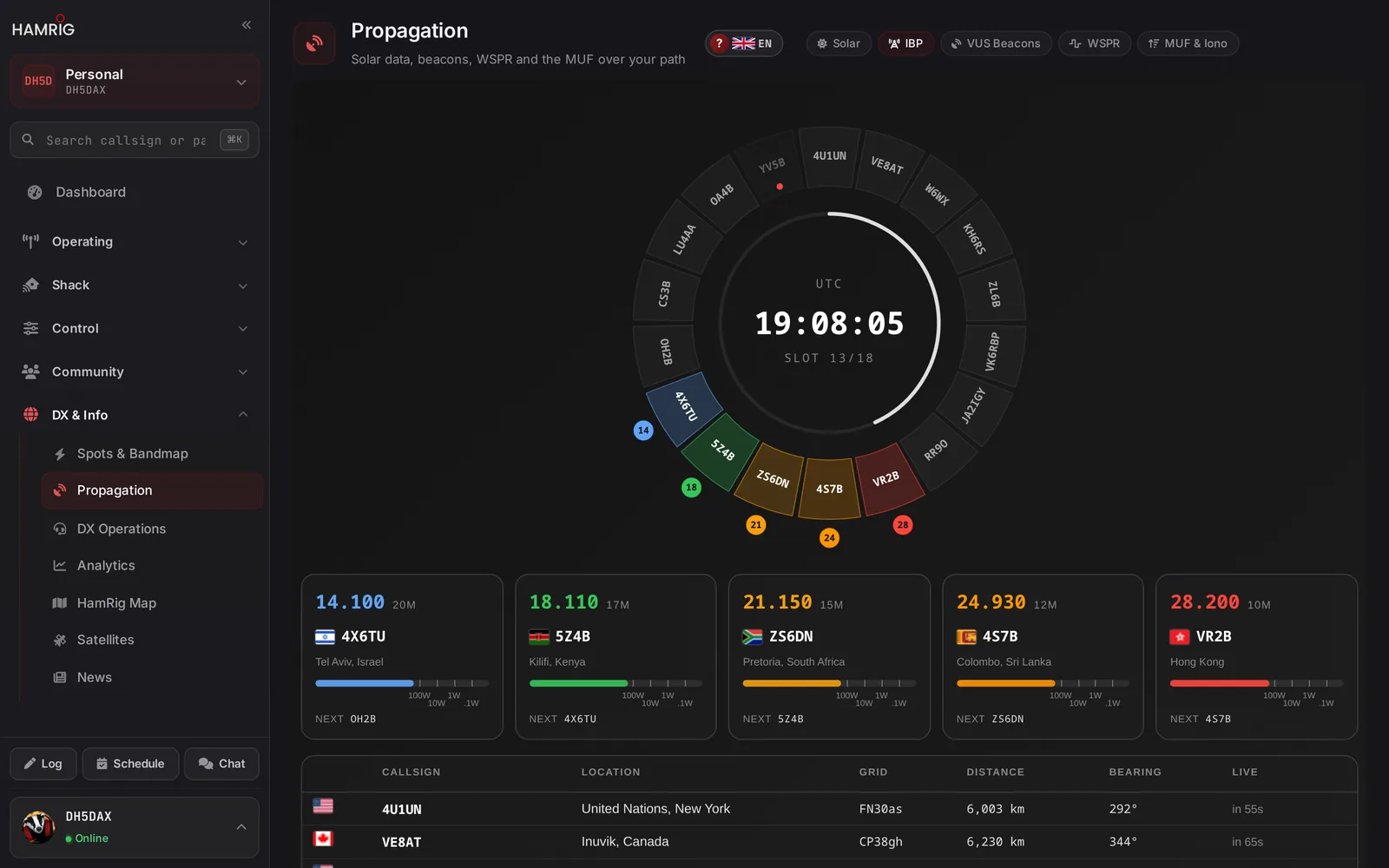Screen dimensions: 1389x868
Task: Select the 4U1UN callsign table row
Action: tap(829, 809)
